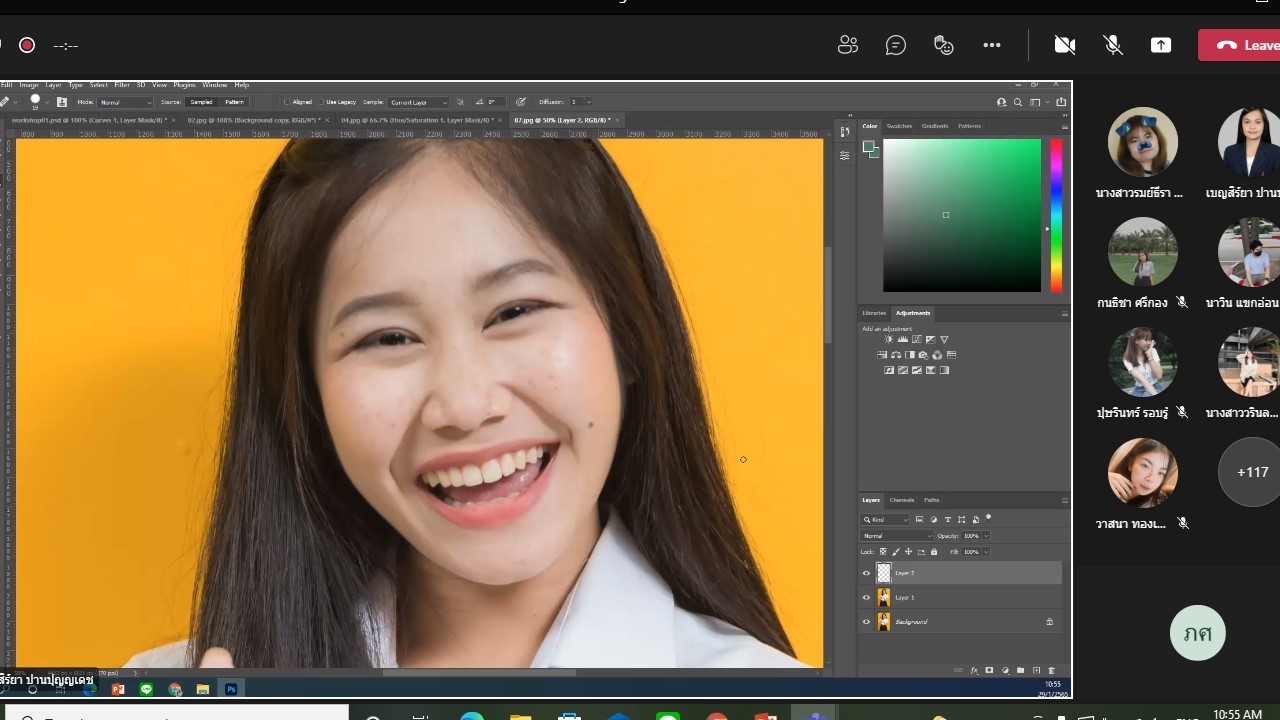Click the Teams recording indicator
Viewport: 1280px width, 720px height.
pyautogui.click(x=27, y=45)
